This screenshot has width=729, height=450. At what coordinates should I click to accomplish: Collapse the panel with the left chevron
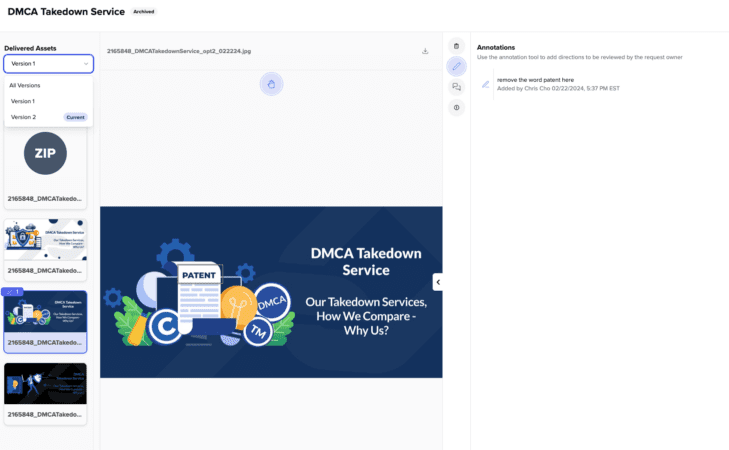437,282
